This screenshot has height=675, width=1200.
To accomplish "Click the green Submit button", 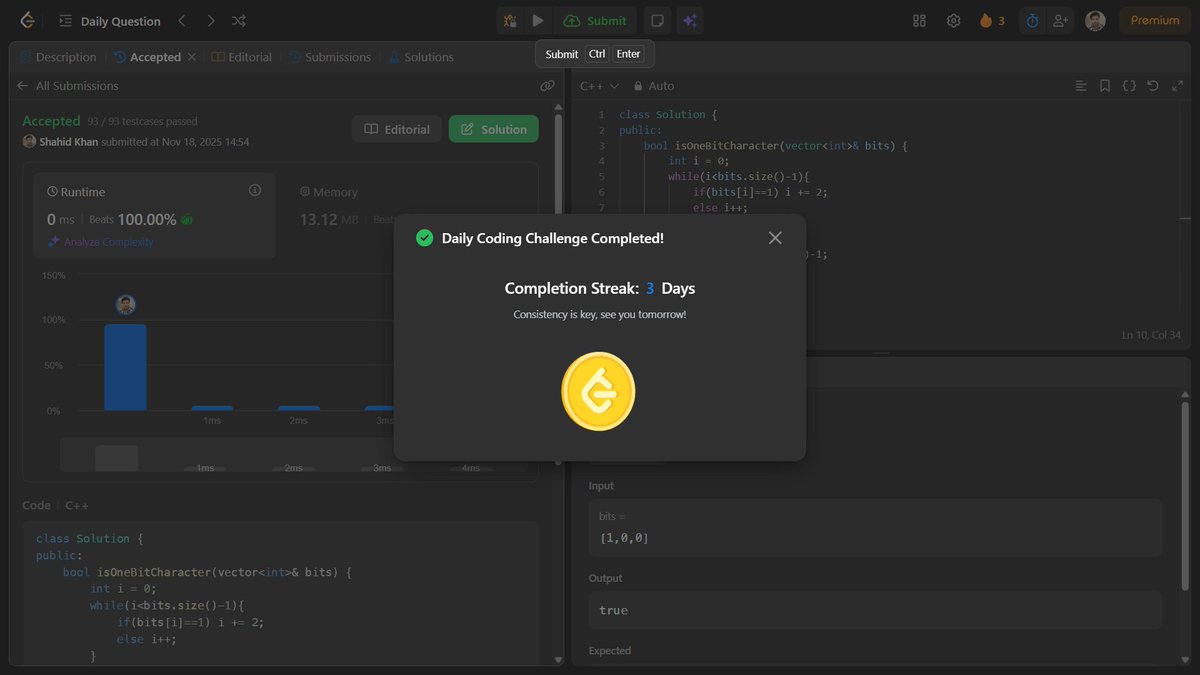I will [x=595, y=20].
